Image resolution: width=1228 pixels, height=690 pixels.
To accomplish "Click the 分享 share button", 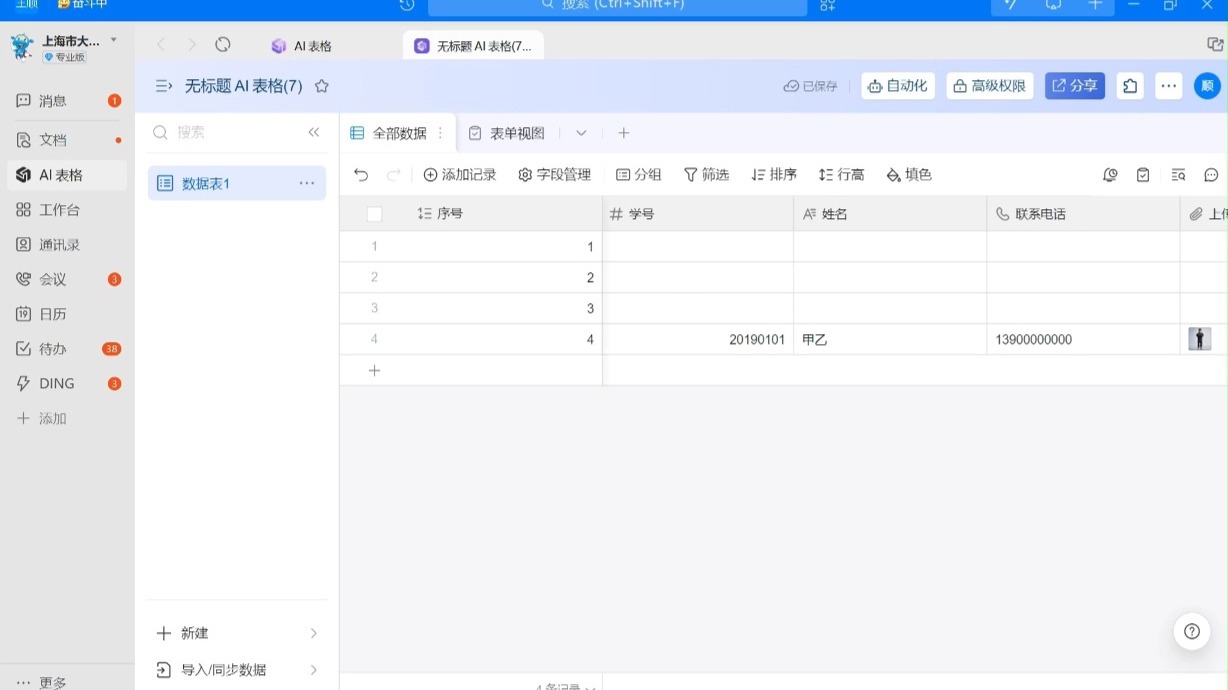I will [1074, 85].
